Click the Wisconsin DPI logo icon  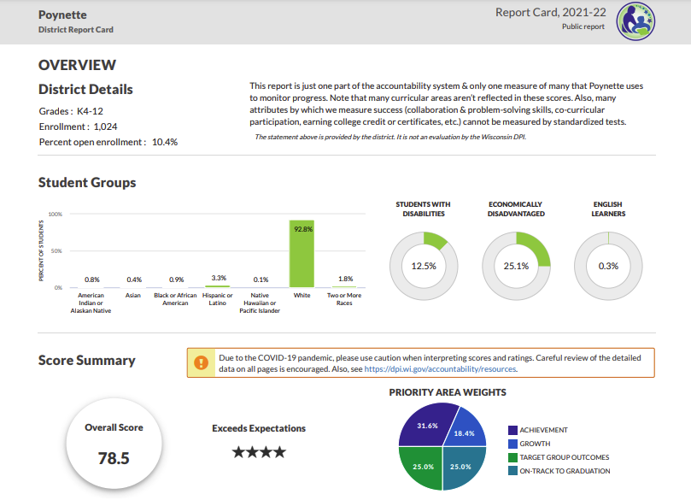coord(635,20)
